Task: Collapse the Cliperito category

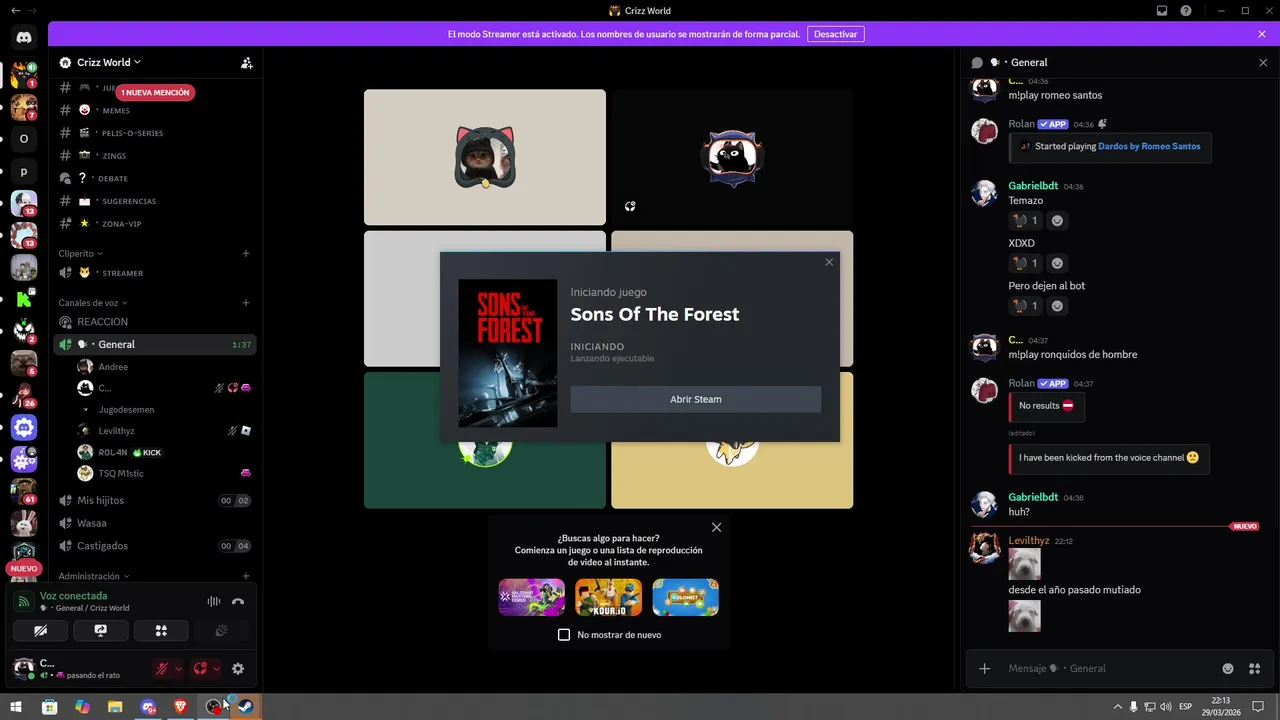Action: (80, 254)
